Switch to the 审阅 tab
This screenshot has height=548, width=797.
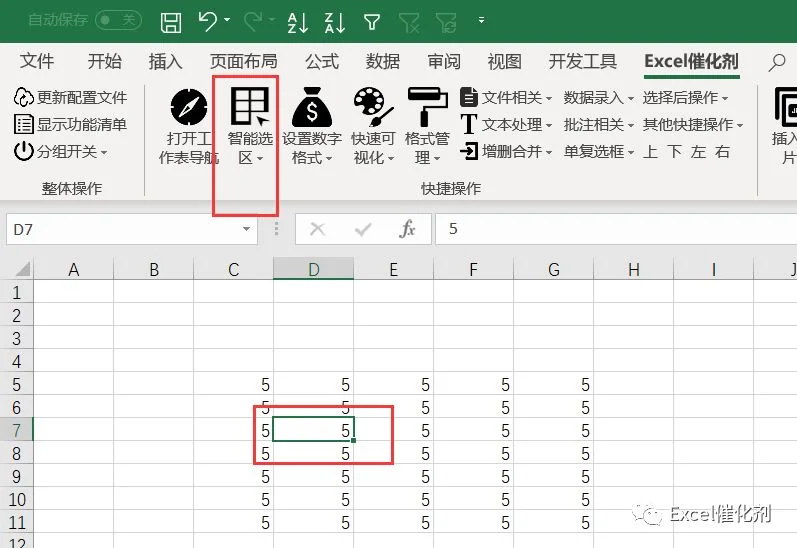click(444, 61)
